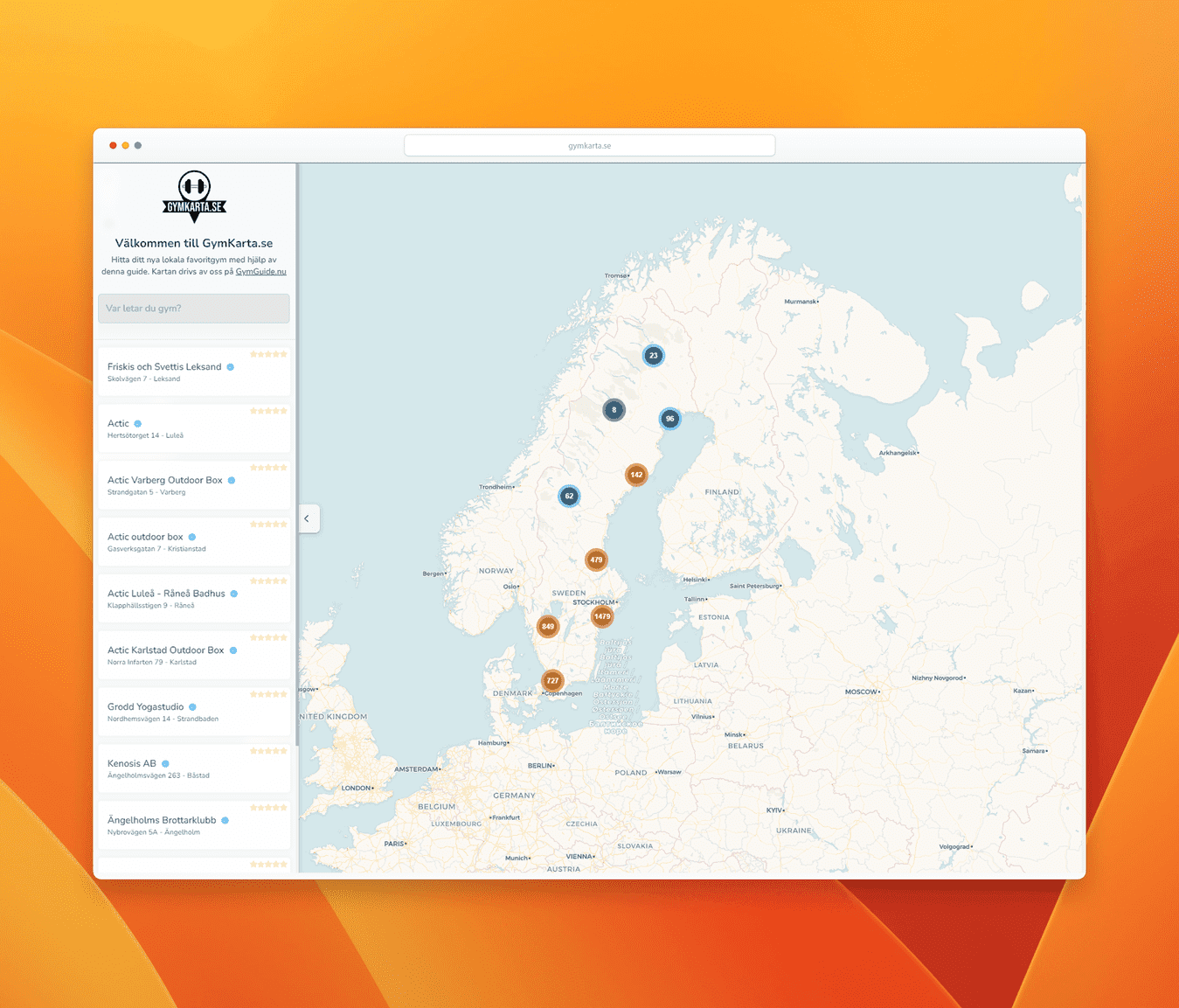Click the Moscow label on the map
Screen dimensions: 1179x1008
coord(862,692)
